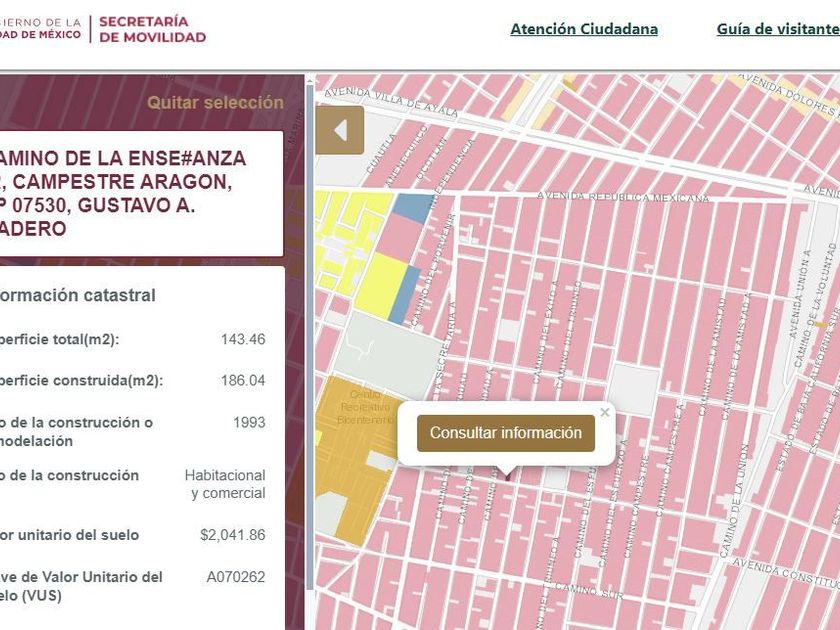
Task: Click the Camino Sur street label
Action: click(589, 590)
